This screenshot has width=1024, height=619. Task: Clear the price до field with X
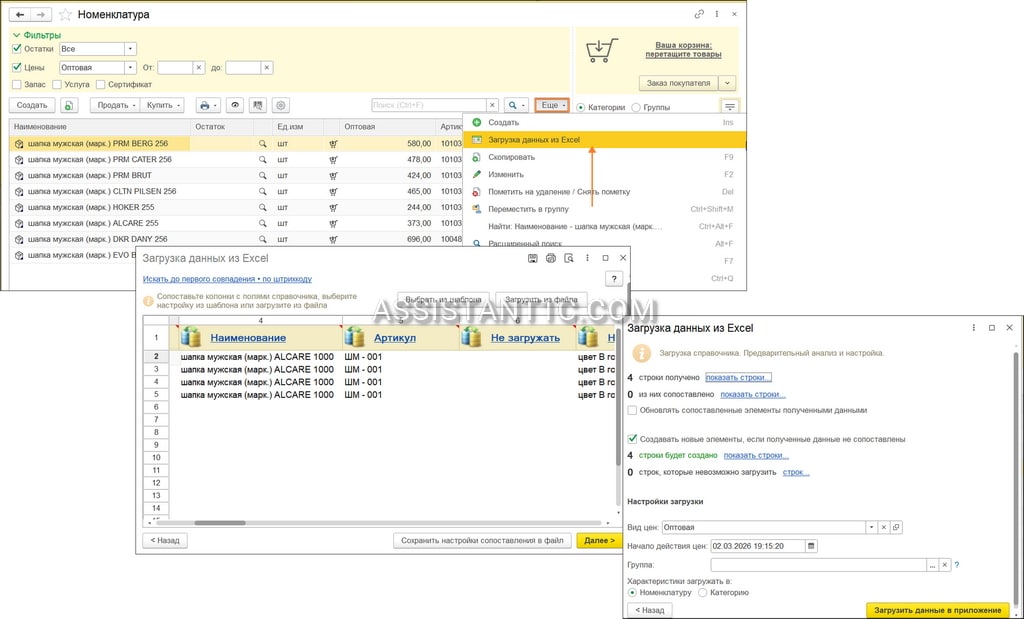pyautogui.click(x=267, y=67)
